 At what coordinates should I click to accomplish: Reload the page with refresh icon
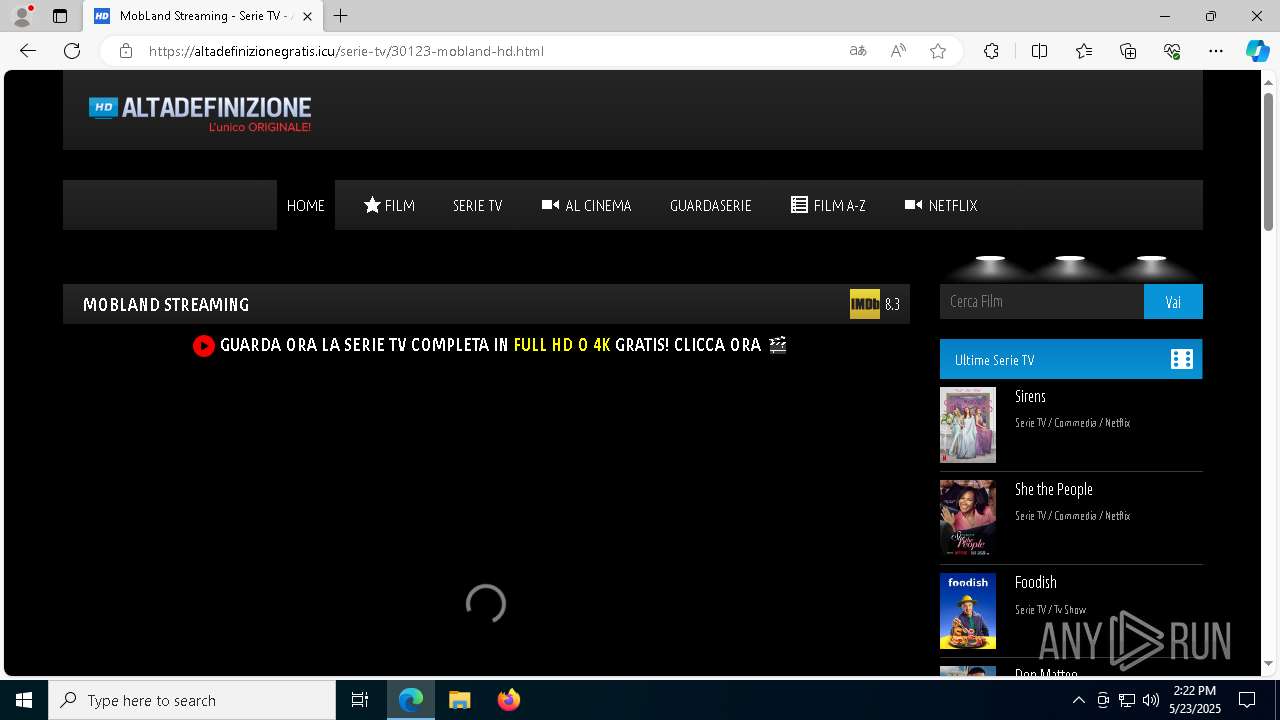[x=72, y=51]
